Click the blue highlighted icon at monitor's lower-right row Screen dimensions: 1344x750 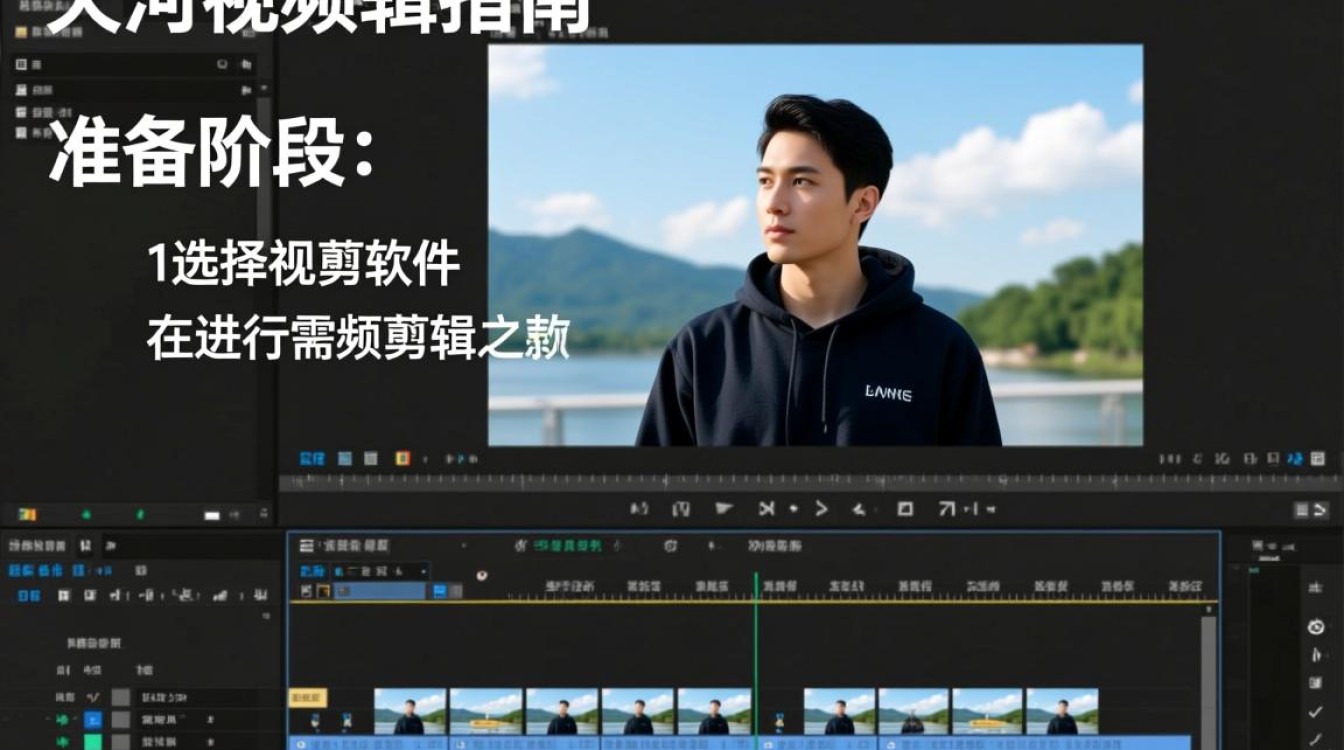coord(1295,459)
